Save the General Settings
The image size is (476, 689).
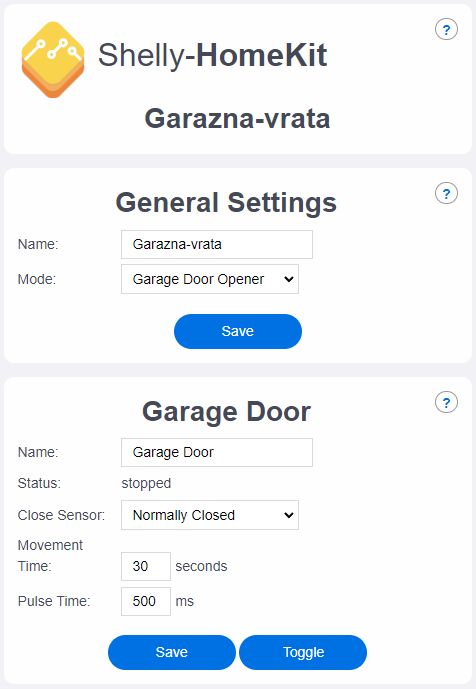pyautogui.click(x=238, y=331)
